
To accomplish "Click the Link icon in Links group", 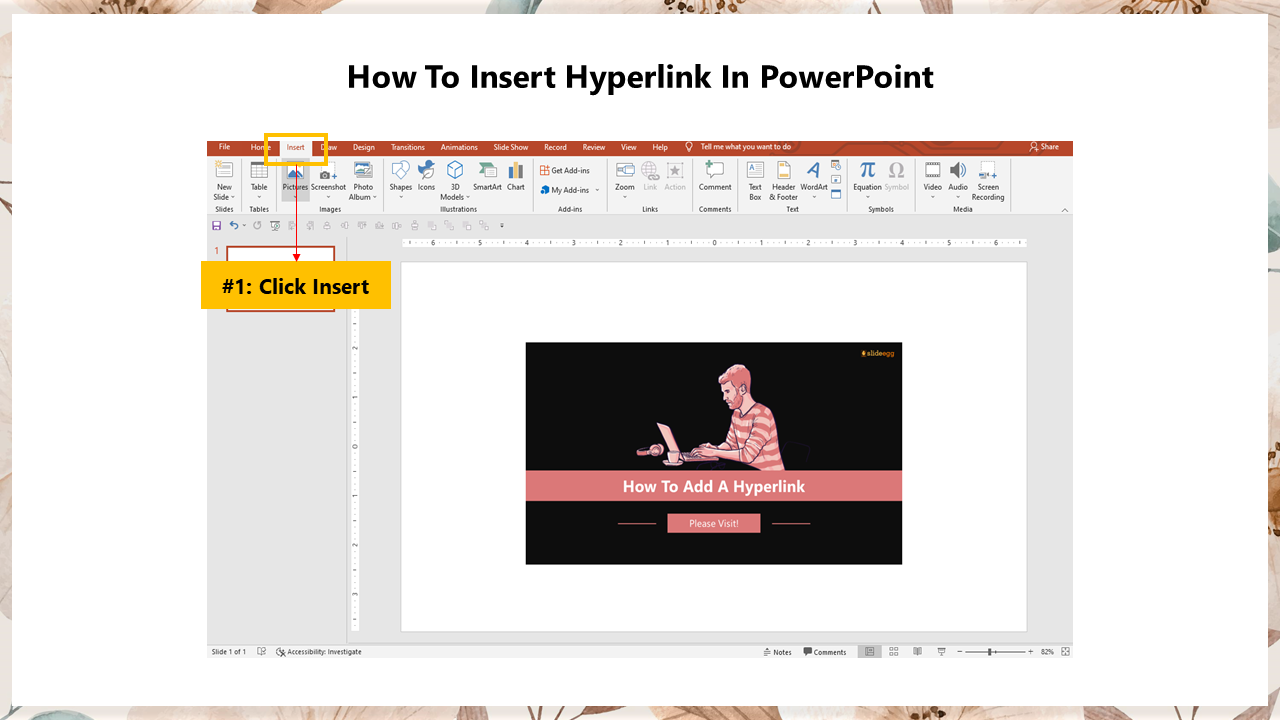I will click(650, 170).
